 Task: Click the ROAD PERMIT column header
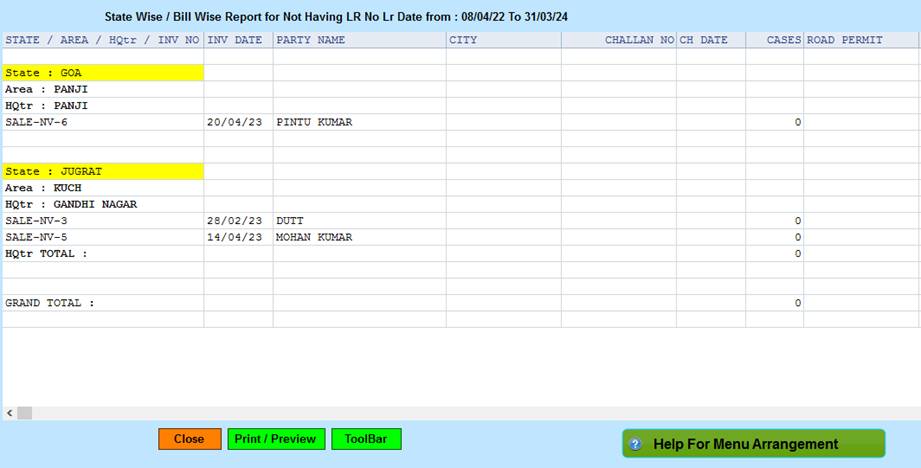pyautogui.click(x=844, y=40)
